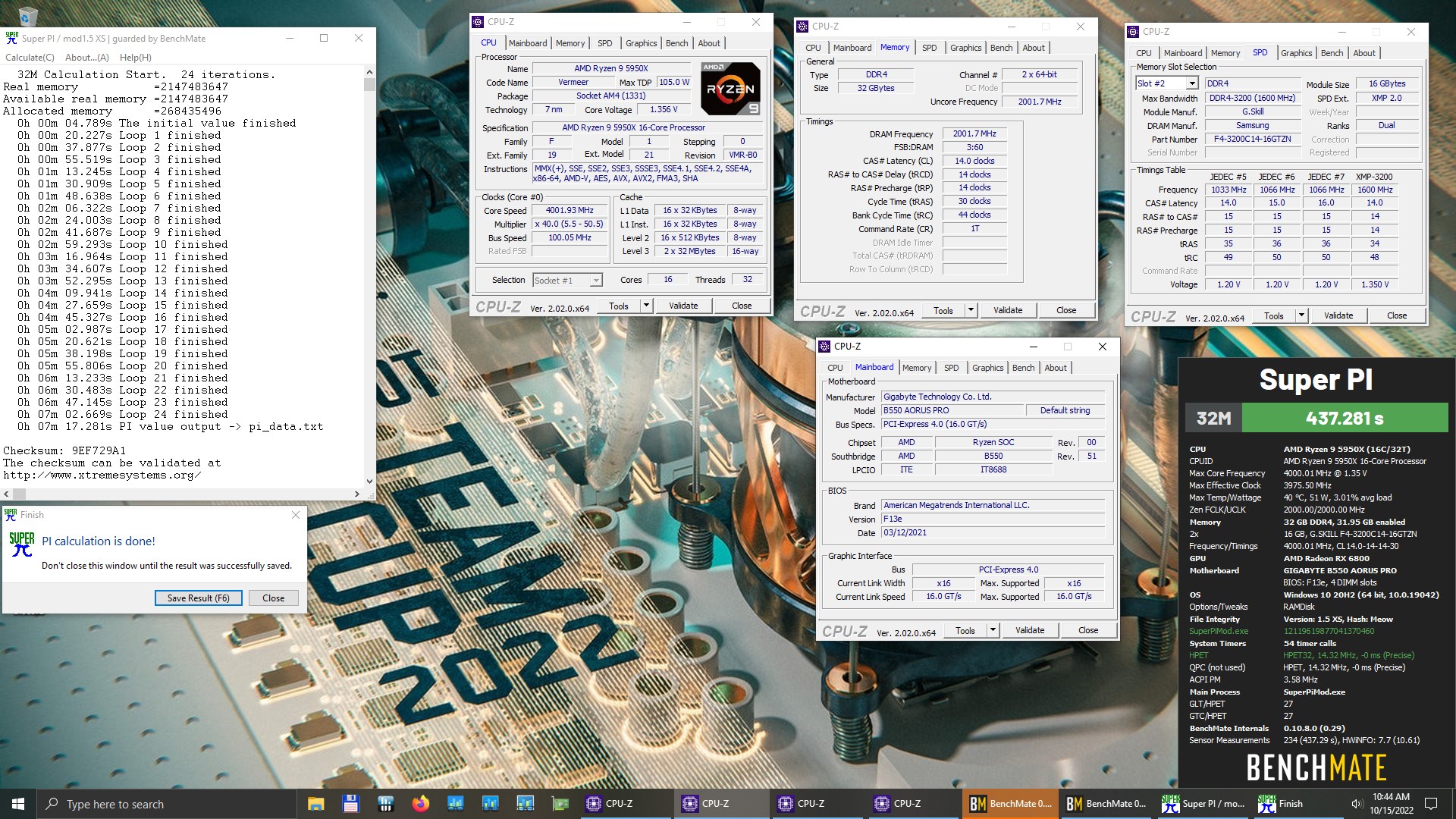
Task: Open the Recycle Bin on the desktop
Action: (x=27, y=15)
